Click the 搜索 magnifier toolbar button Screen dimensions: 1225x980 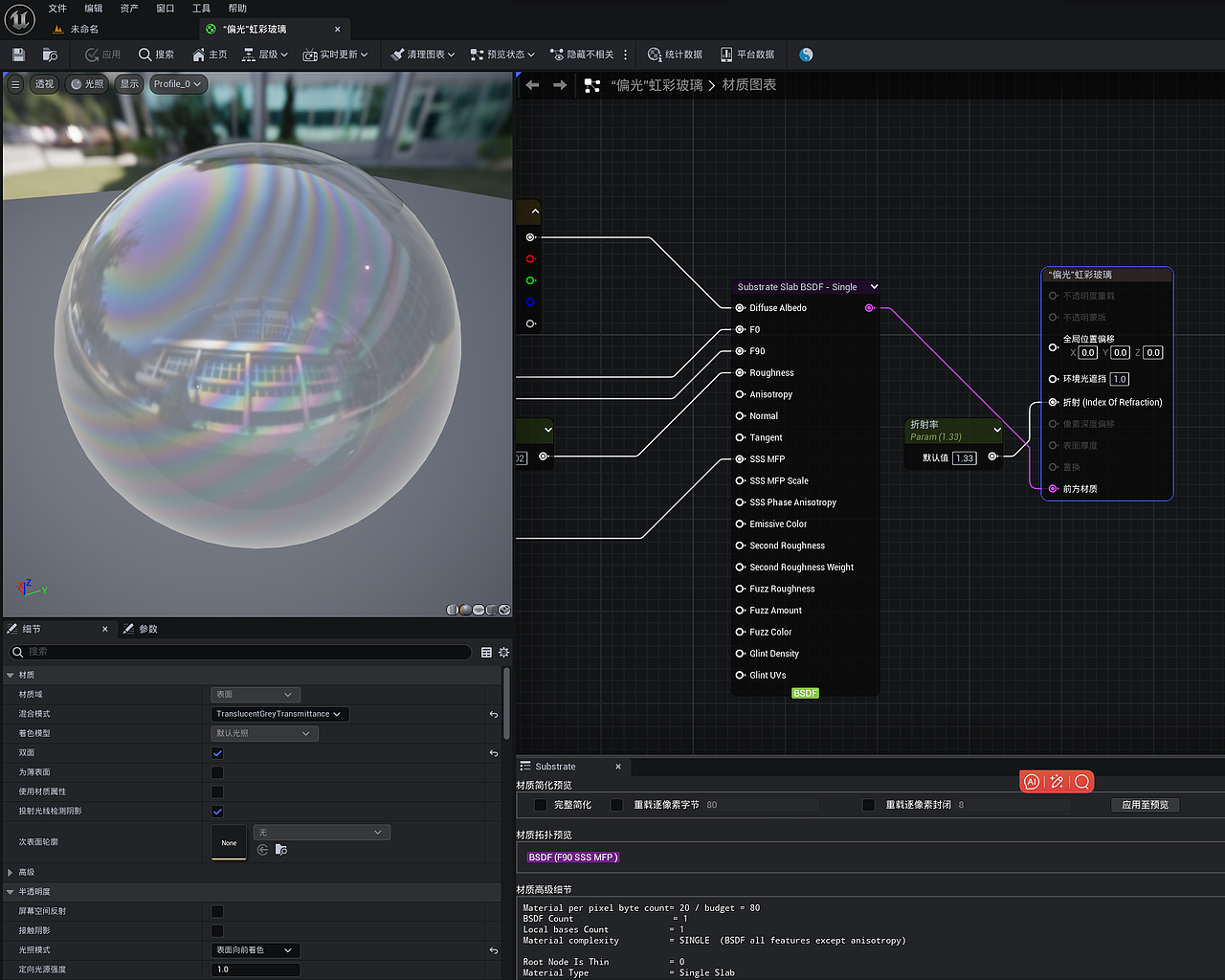[x=156, y=55]
